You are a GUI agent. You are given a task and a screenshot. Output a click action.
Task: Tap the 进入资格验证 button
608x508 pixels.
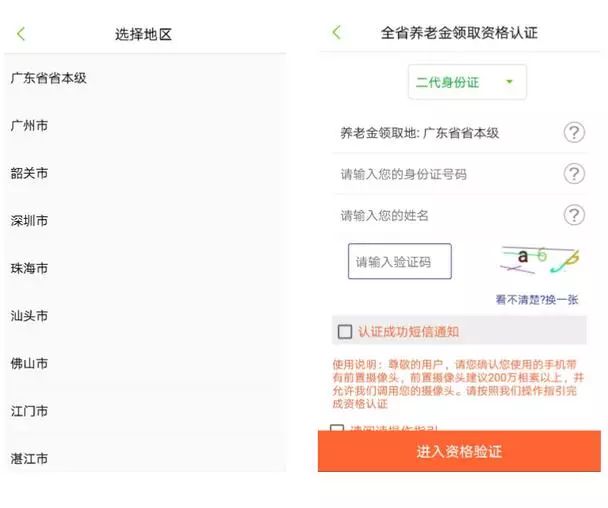pos(459,451)
